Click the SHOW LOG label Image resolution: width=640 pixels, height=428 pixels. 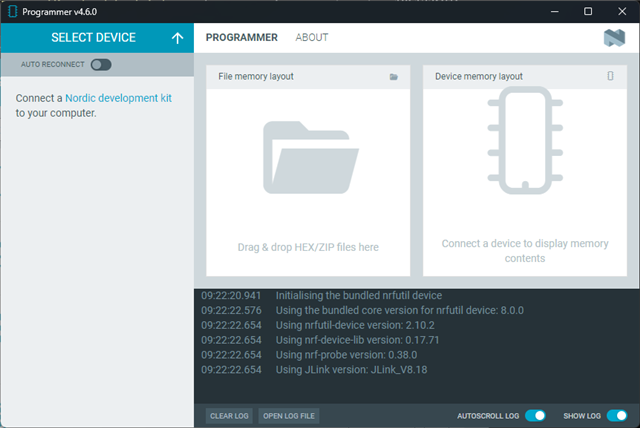(582, 416)
